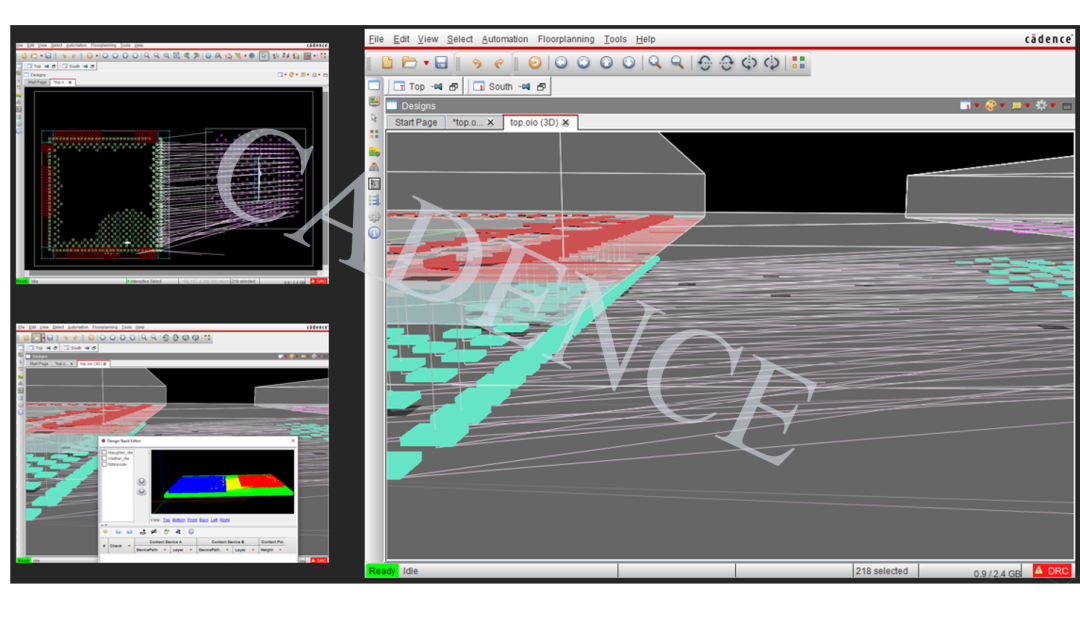Click the pan right arrow icon

[583, 63]
